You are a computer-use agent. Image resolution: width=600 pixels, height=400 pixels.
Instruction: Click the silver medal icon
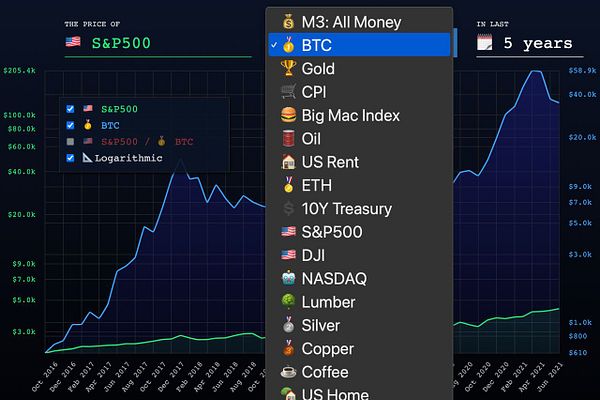click(x=289, y=325)
